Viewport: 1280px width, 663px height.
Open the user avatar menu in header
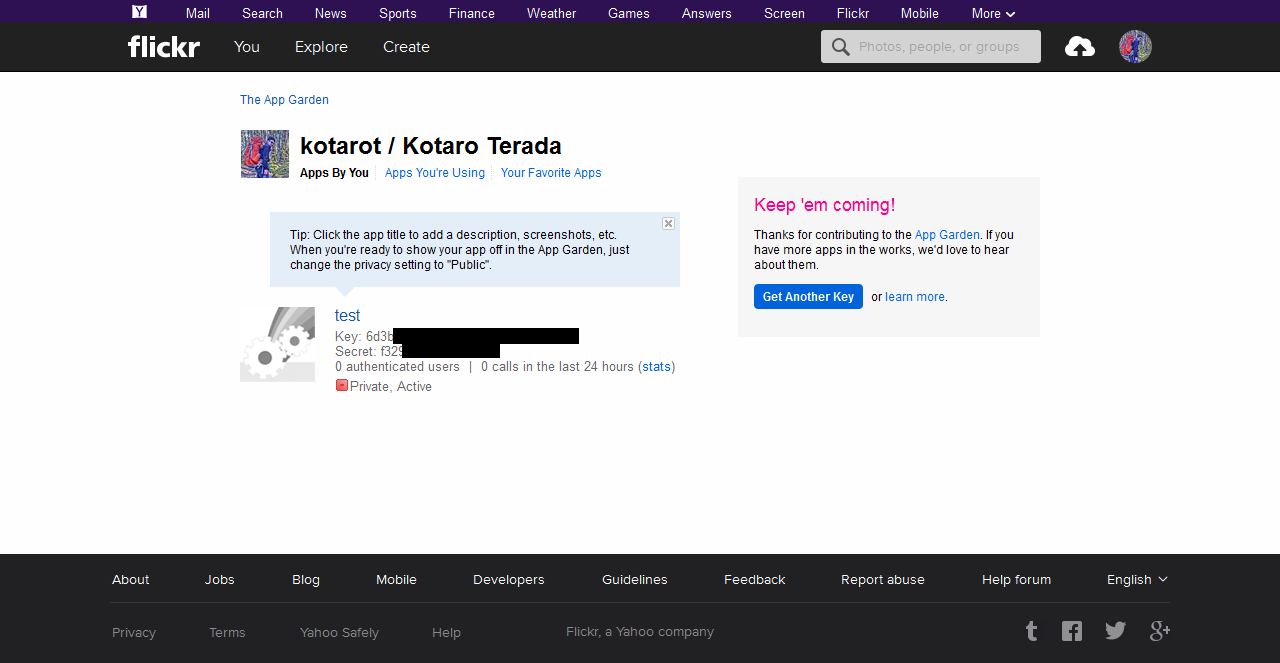point(1135,46)
